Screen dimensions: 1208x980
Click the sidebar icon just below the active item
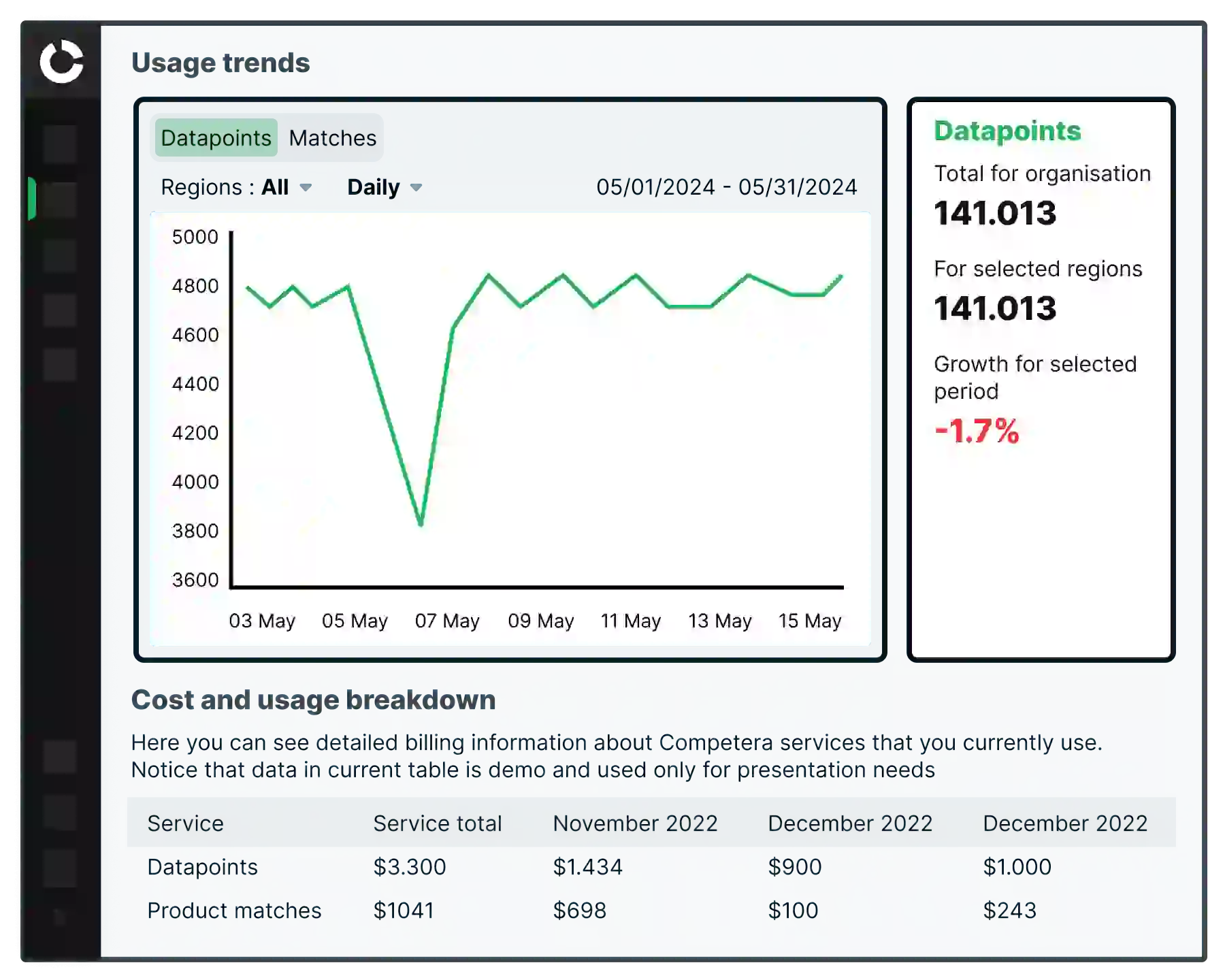(x=60, y=255)
